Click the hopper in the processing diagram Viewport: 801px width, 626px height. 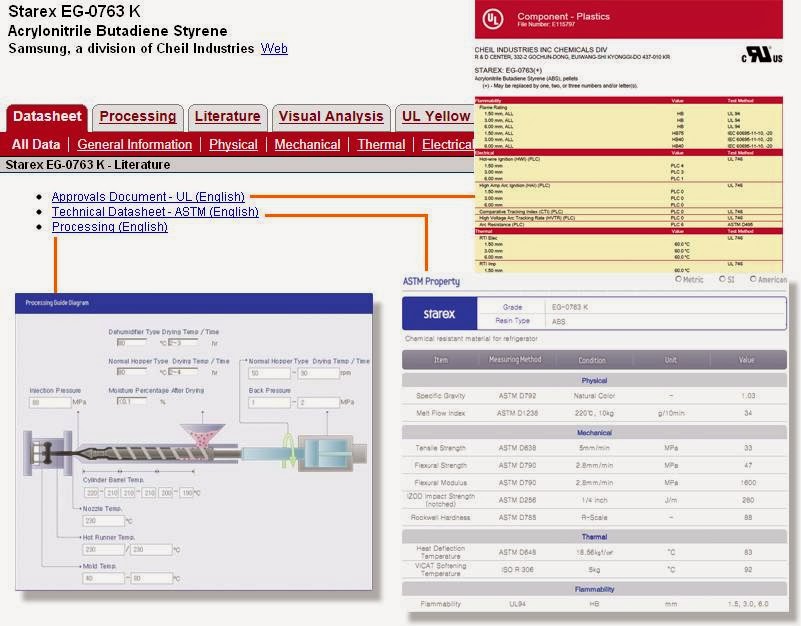point(202,435)
